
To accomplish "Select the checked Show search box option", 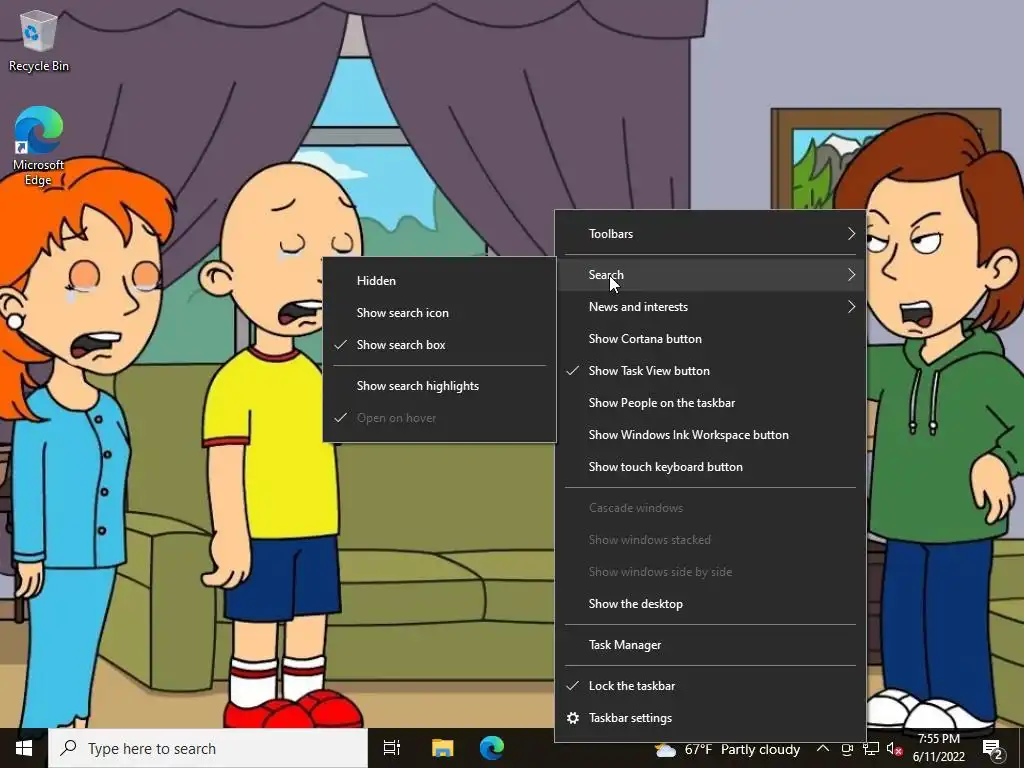I will 440,345.
